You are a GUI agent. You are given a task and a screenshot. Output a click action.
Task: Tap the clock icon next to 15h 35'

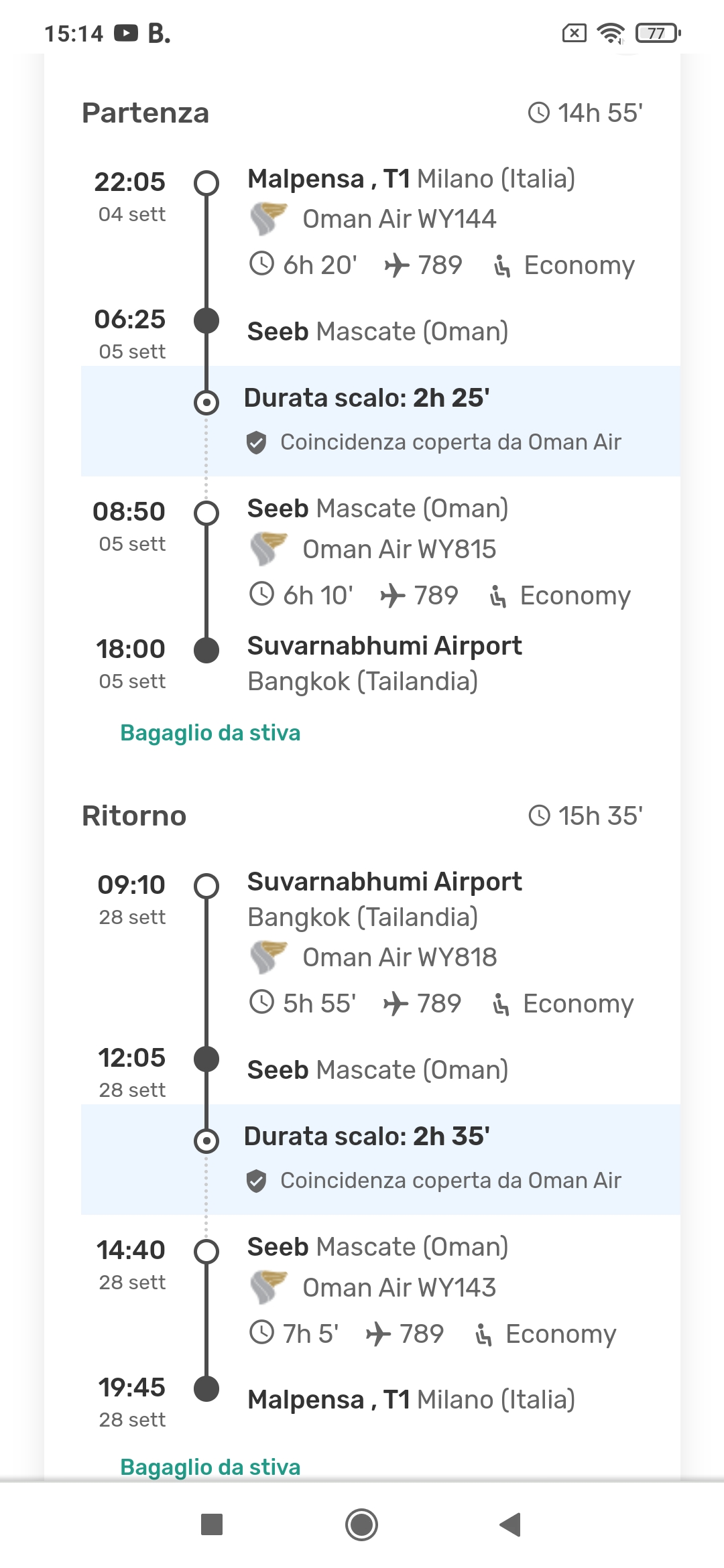tap(539, 815)
